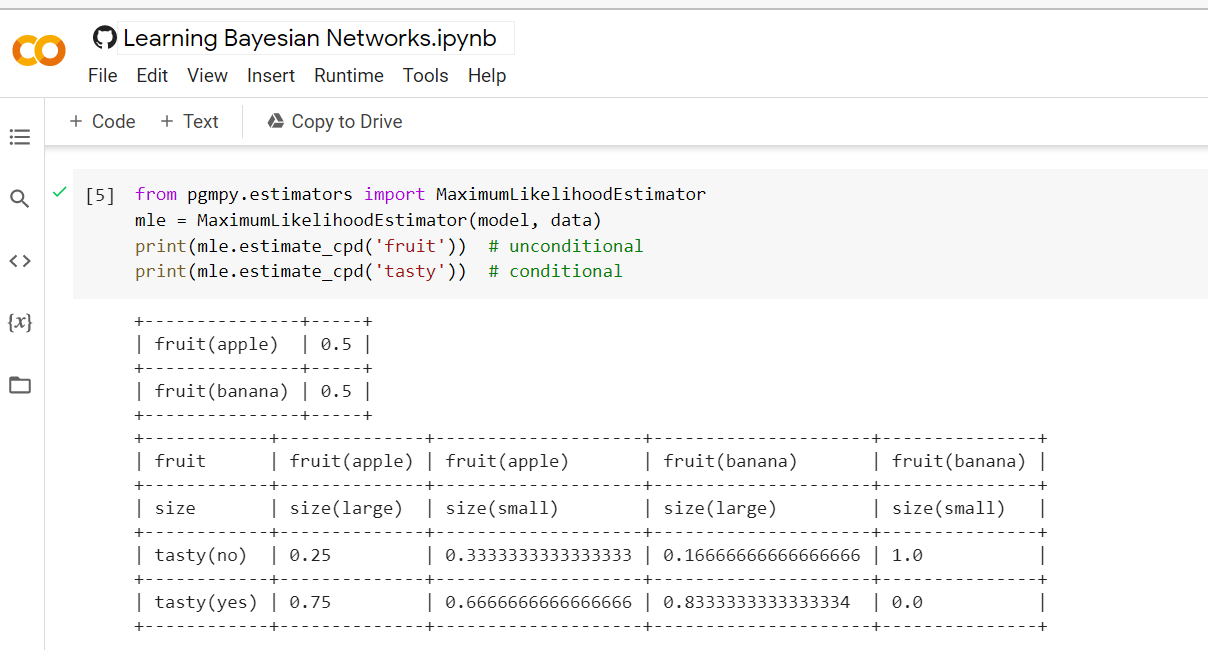1208x650 pixels.
Task: Click the fruit(banana) 0.5 output row
Action: pyautogui.click(x=253, y=391)
